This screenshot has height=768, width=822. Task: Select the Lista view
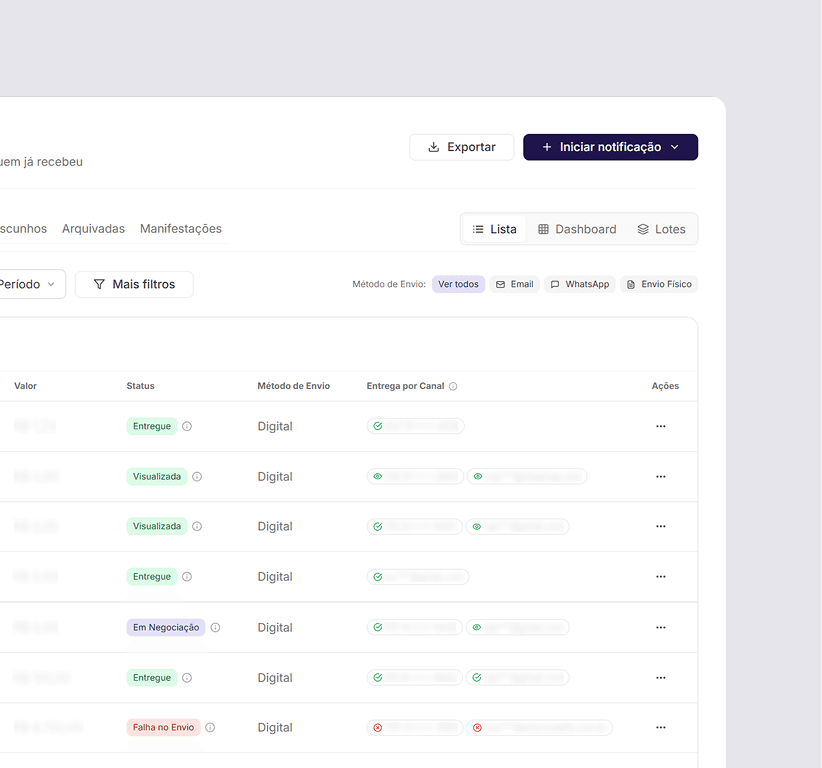pos(494,229)
